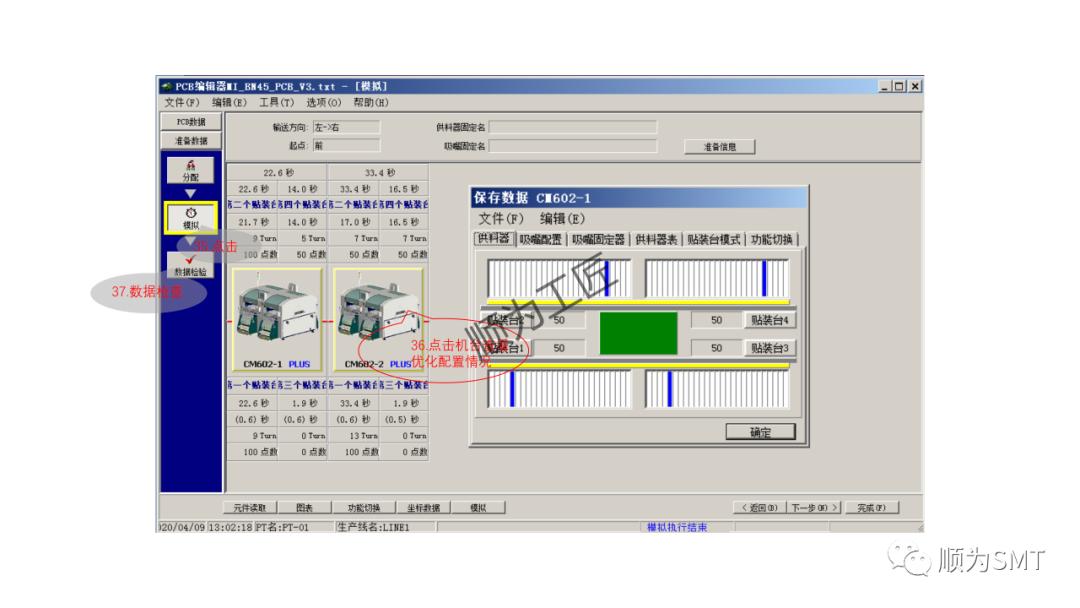This screenshot has height=608, width=1080.
Task: Open the 编辑(E) menu in PCB编辑器 window
Action: [x=229, y=103]
